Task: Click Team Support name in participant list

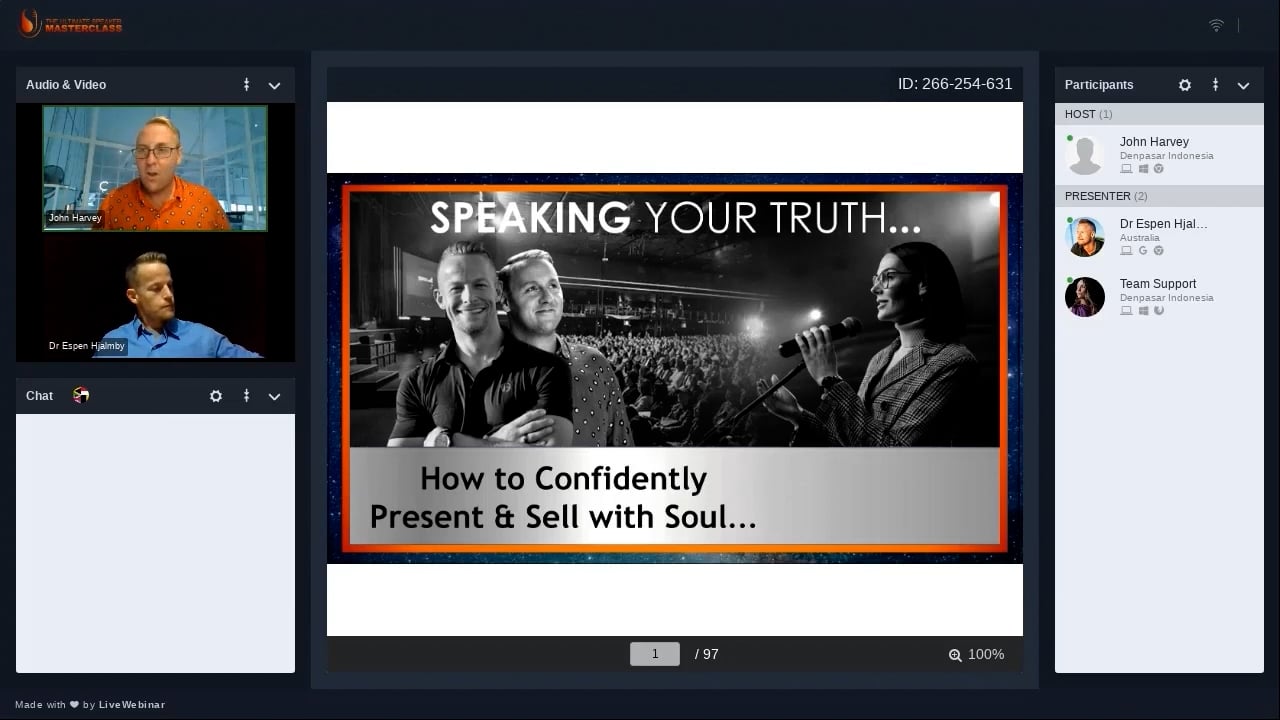Action: coord(1158,284)
